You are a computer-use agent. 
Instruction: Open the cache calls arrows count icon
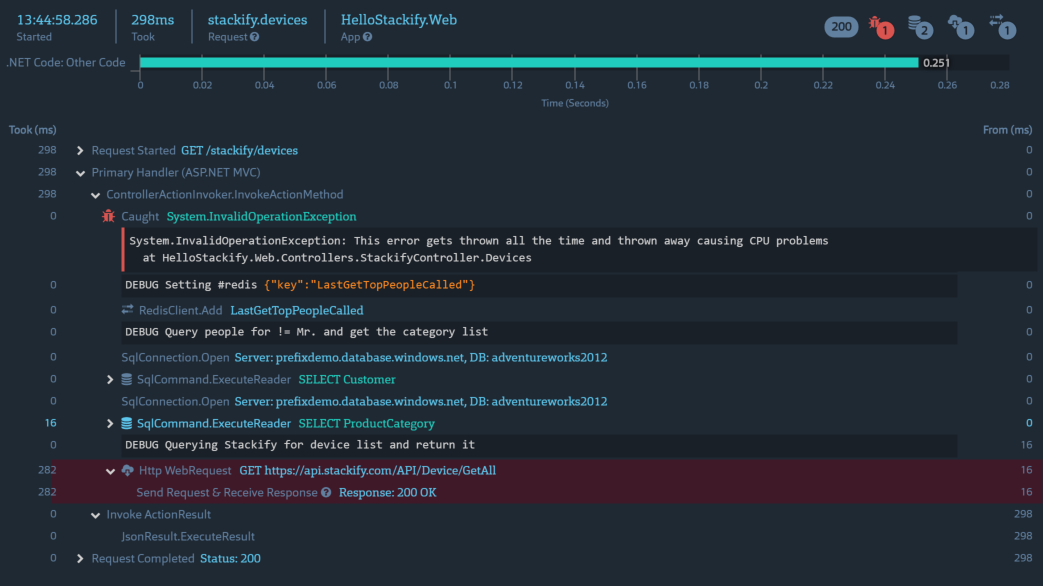[1002, 27]
